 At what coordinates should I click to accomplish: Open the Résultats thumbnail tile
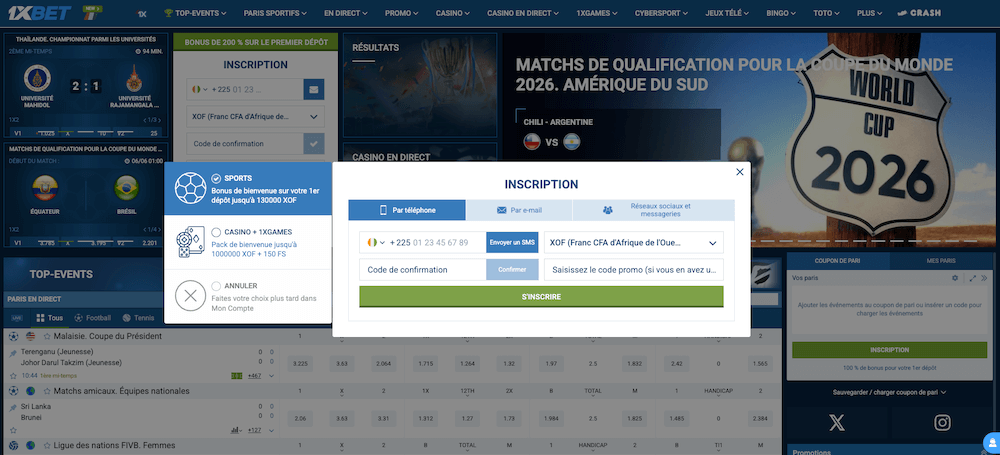[x=420, y=86]
